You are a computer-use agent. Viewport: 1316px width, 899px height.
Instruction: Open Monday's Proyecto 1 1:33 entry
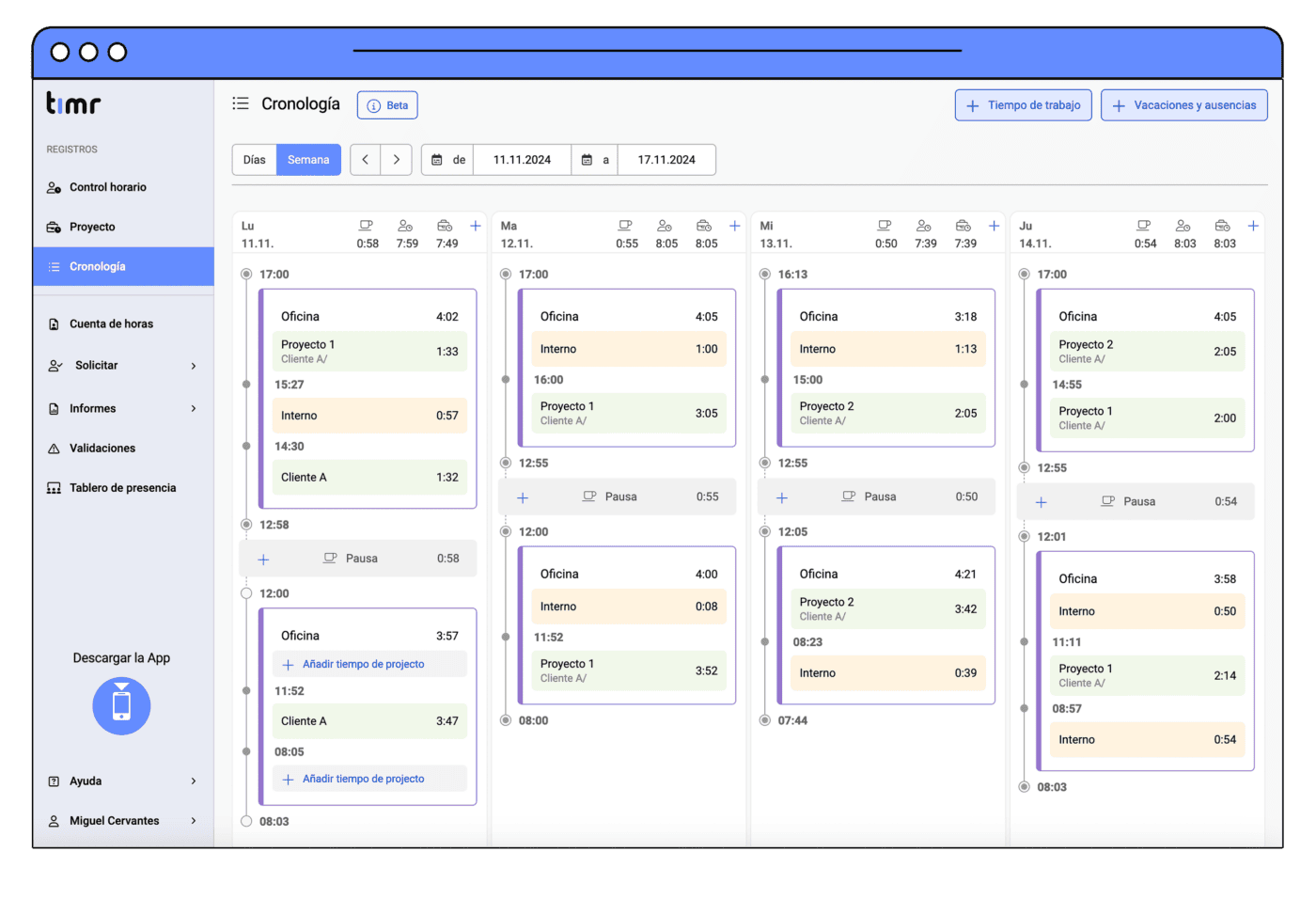[x=369, y=352]
